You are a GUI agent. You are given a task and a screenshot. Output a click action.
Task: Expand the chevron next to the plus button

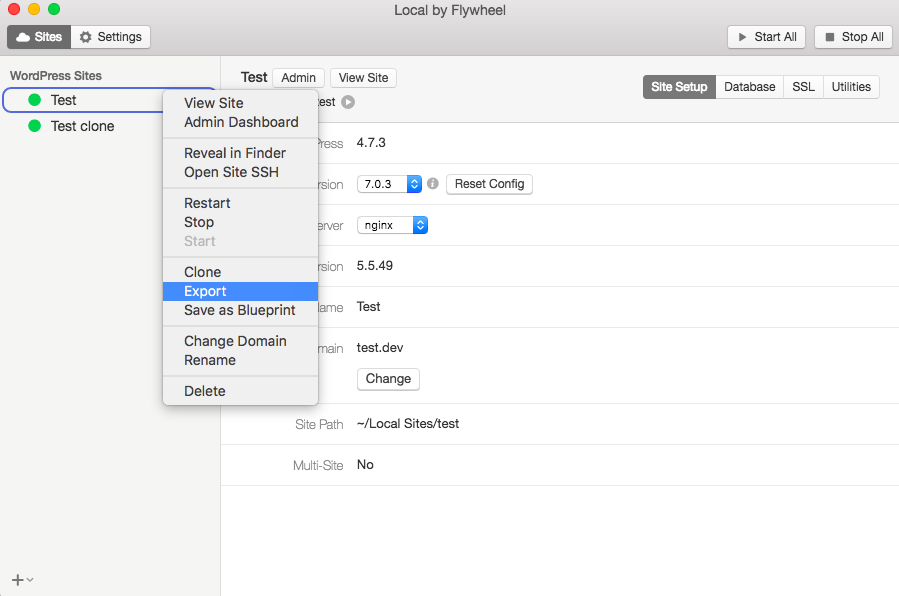[30, 580]
